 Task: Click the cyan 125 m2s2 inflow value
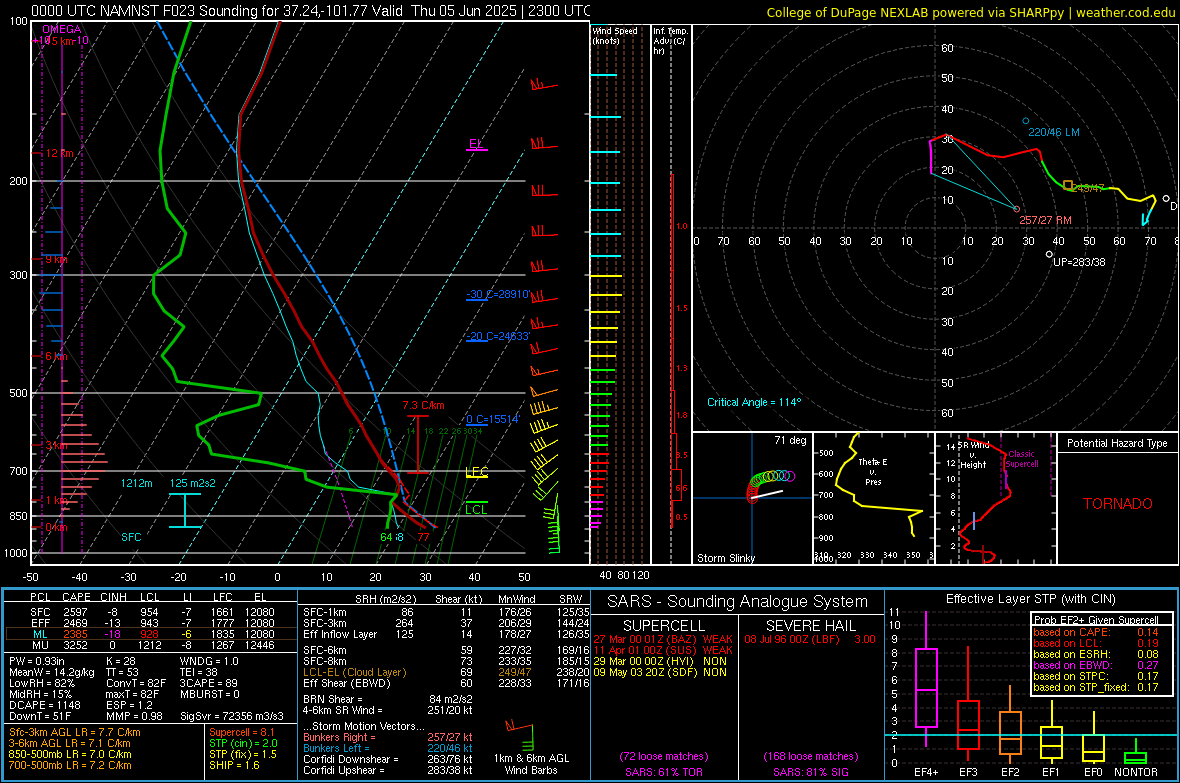point(193,483)
